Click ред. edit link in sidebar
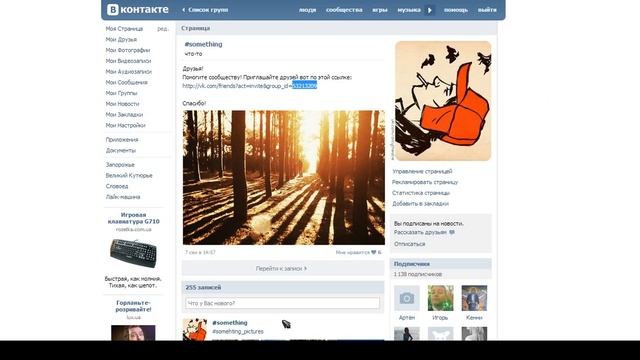 click(162, 29)
